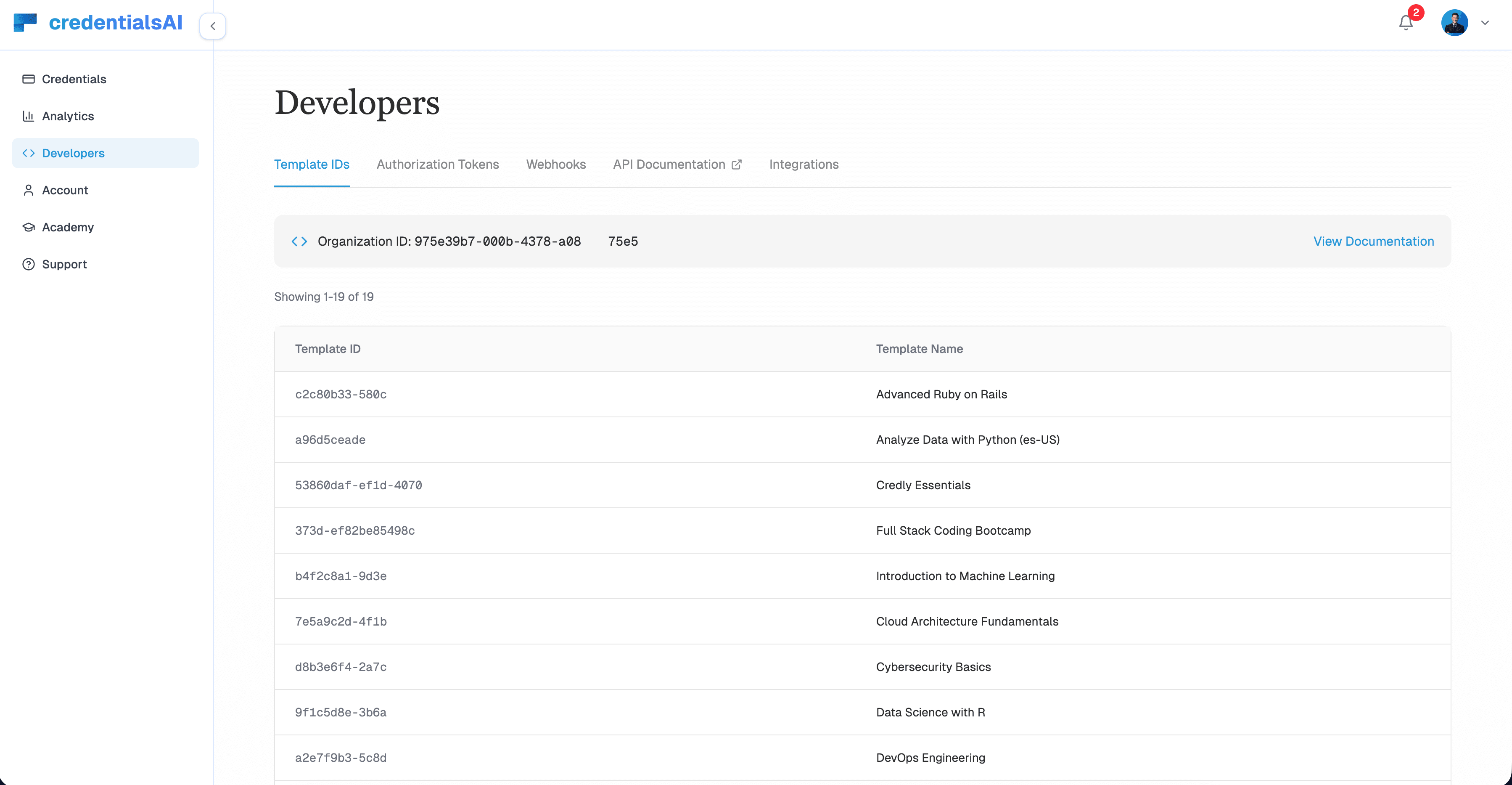
Task: Click the Template ID column header
Action: pos(328,348)
